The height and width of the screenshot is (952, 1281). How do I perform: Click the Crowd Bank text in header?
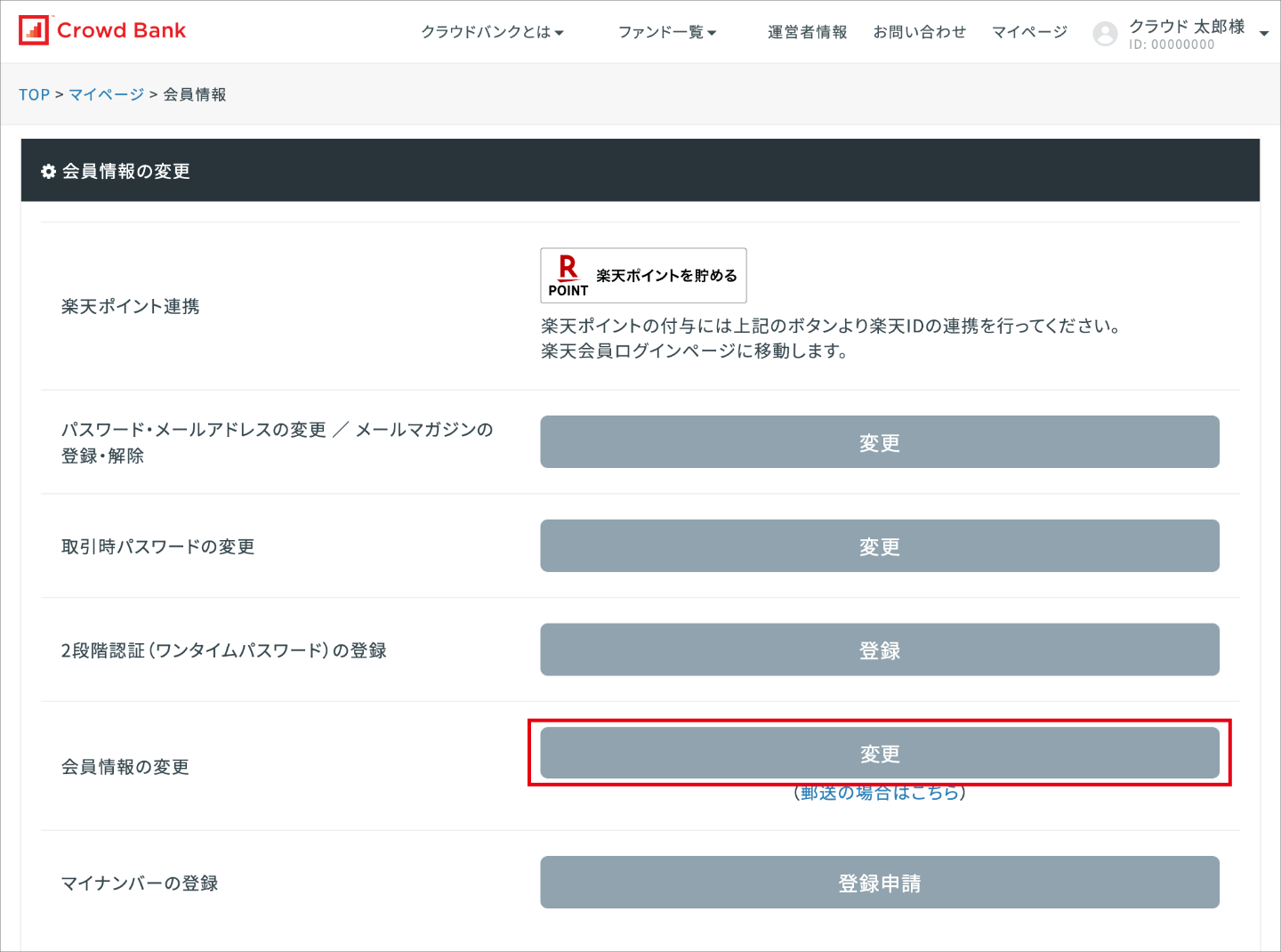pos(121,30)
